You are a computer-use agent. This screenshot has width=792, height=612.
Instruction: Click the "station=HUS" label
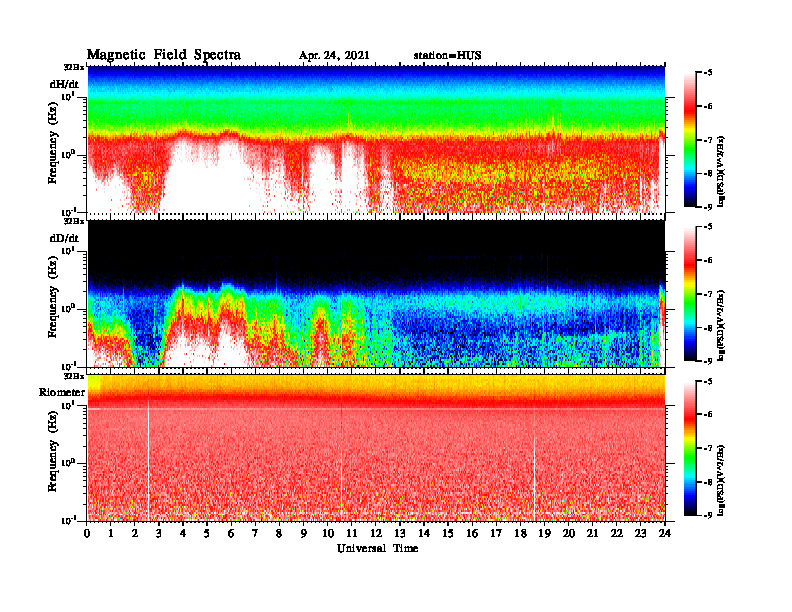click(447, 56)
